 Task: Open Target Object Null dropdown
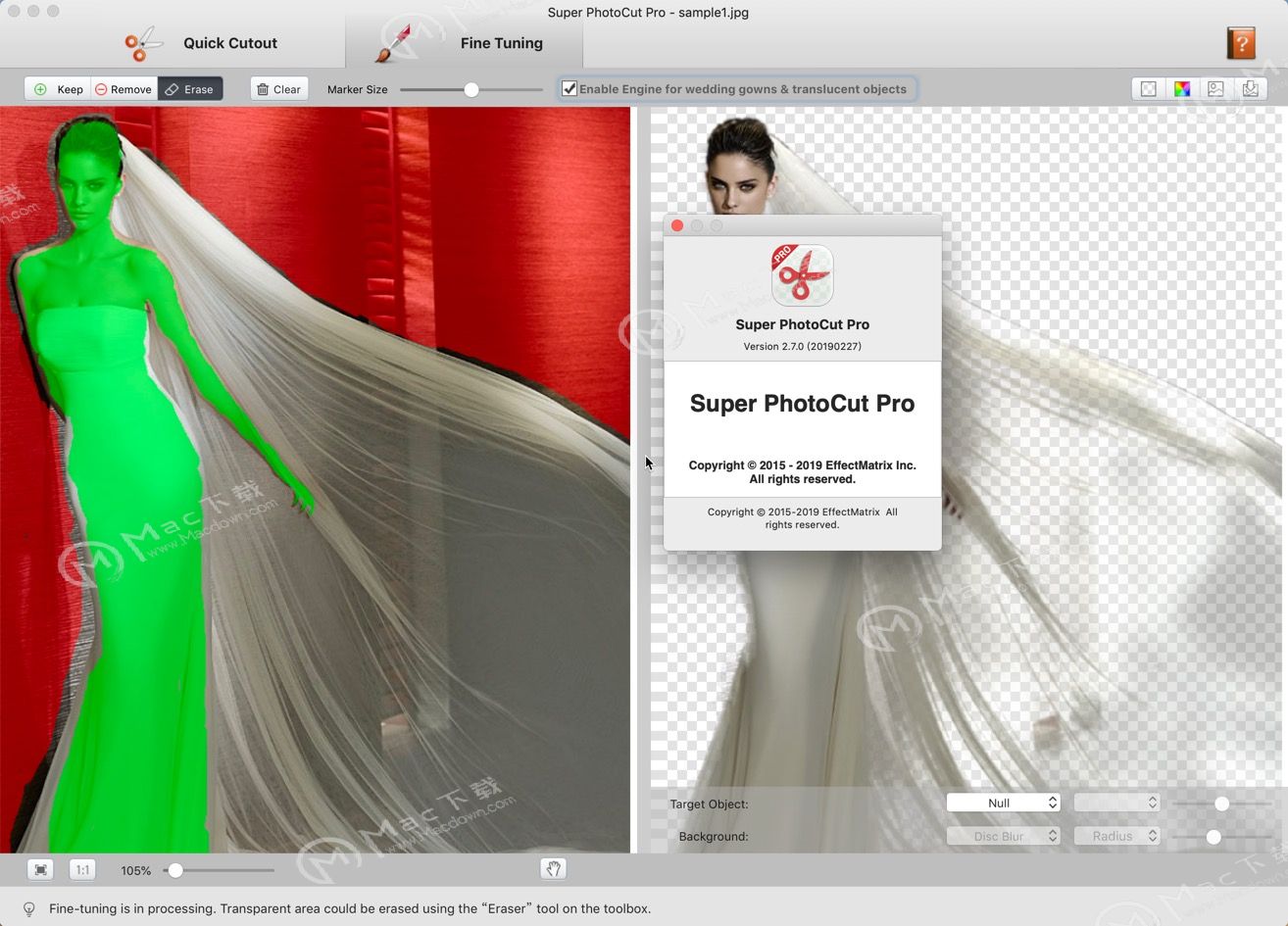pyautogui.click(x=1003, y=803)
